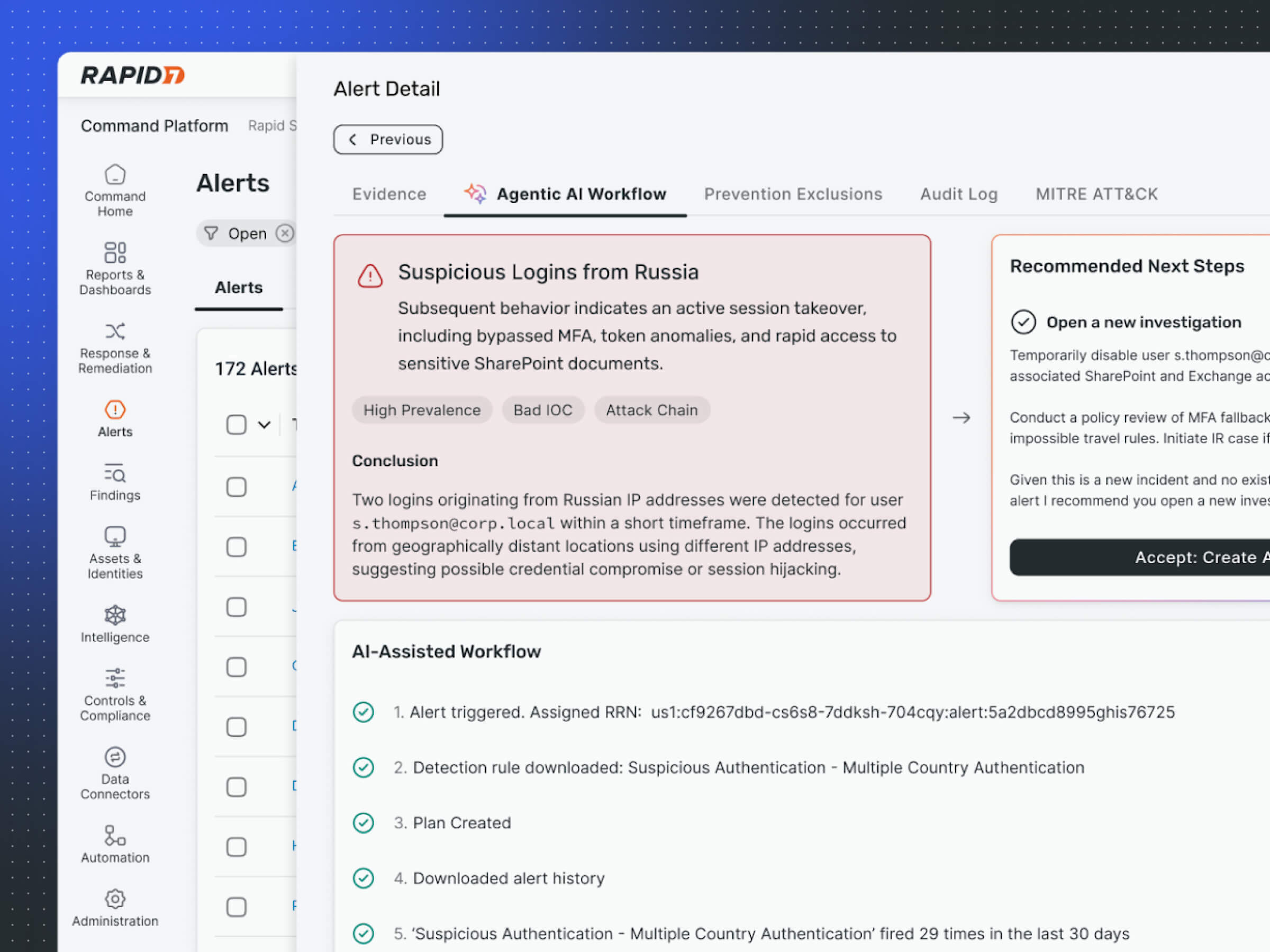Click the Attack Chain tag
1270x952 pixels.
pyautogui.click(x=651, y=410)
